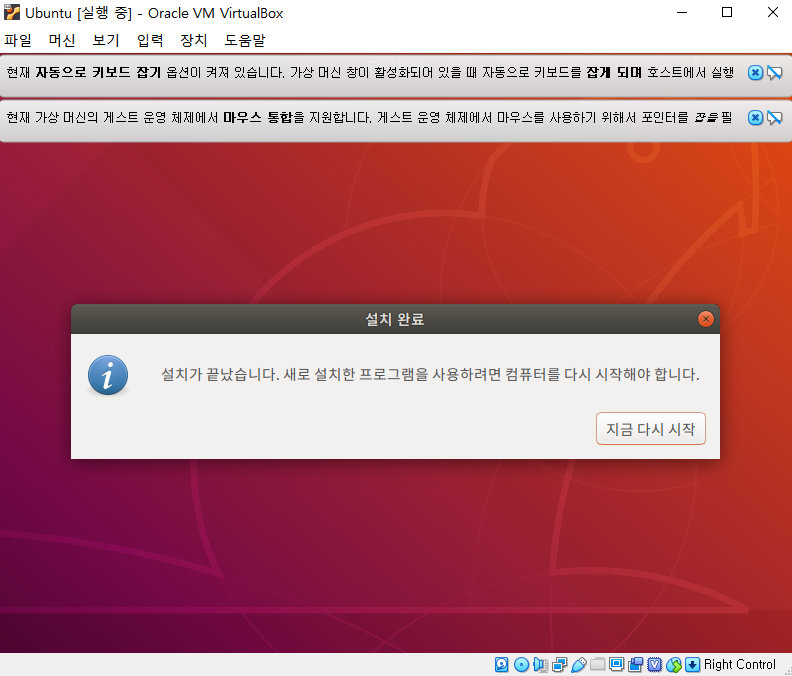
Task: Open the 입력 menu
Action: click(x=150, y=40)
